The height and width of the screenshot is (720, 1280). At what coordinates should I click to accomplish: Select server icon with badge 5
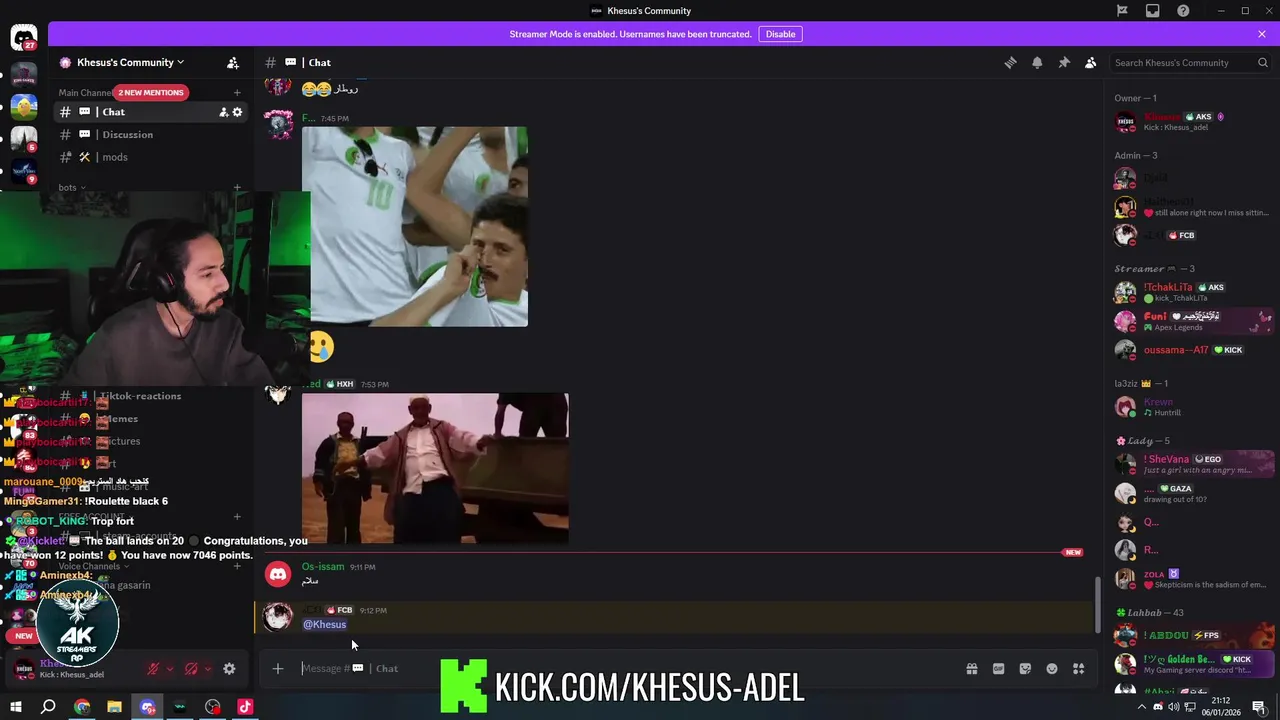[x=23, y=138]
